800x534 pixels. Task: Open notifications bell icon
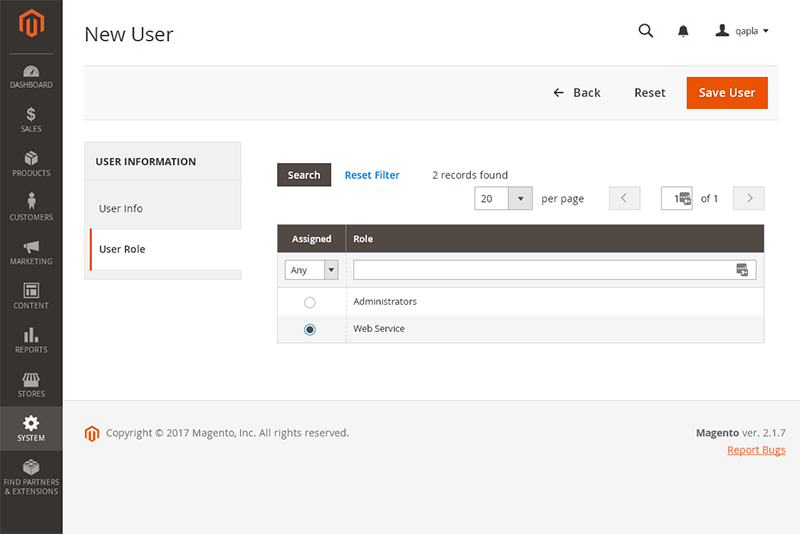coord(683,31)
